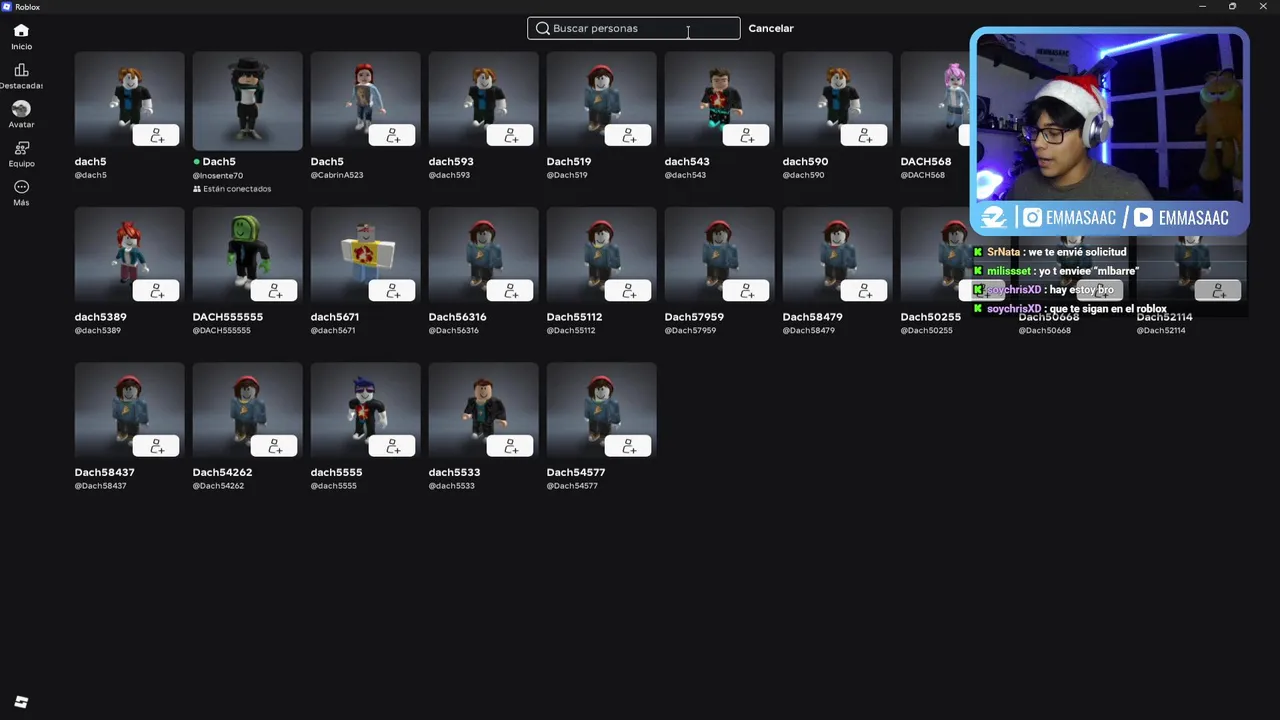Send friend request to Dach54577

(628, 446)
